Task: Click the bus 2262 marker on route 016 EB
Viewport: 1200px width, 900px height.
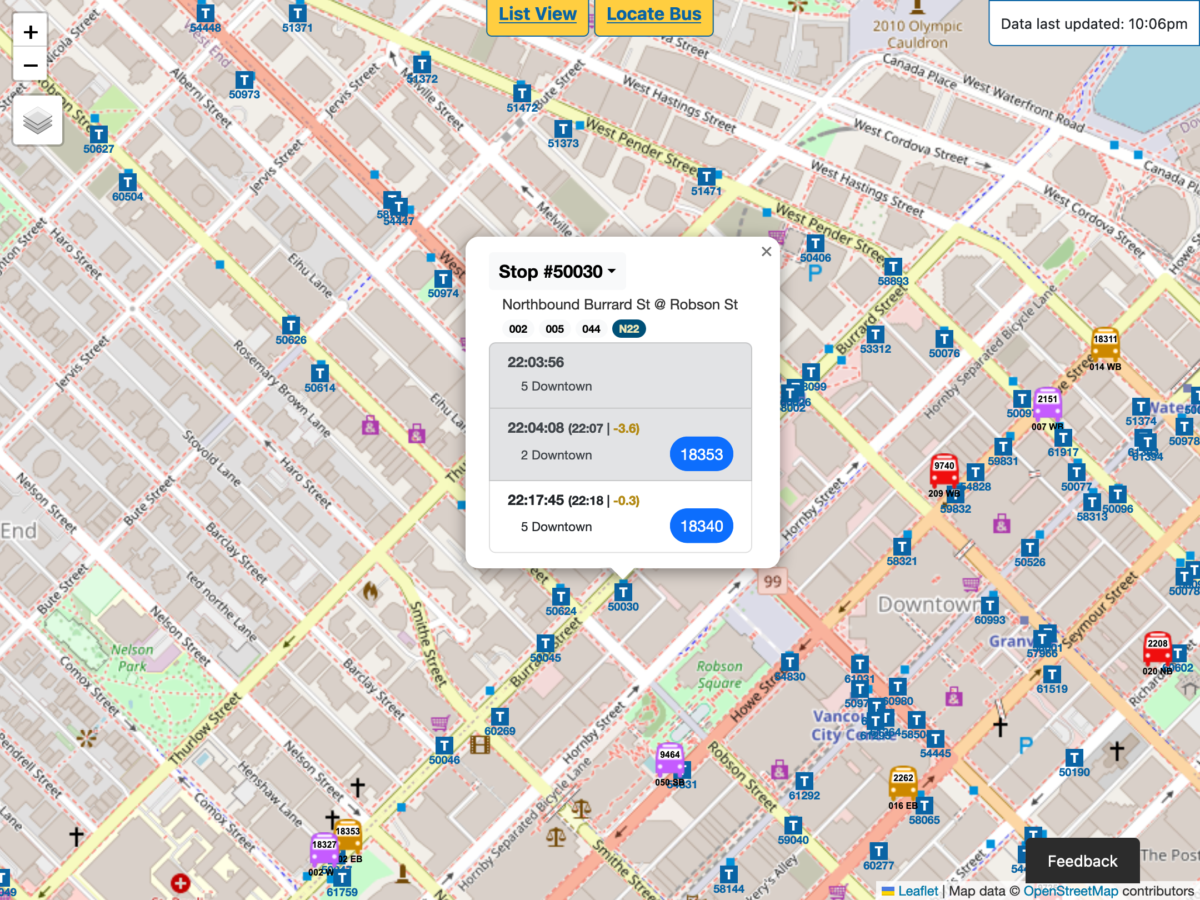Action: [x=903, y=782]
